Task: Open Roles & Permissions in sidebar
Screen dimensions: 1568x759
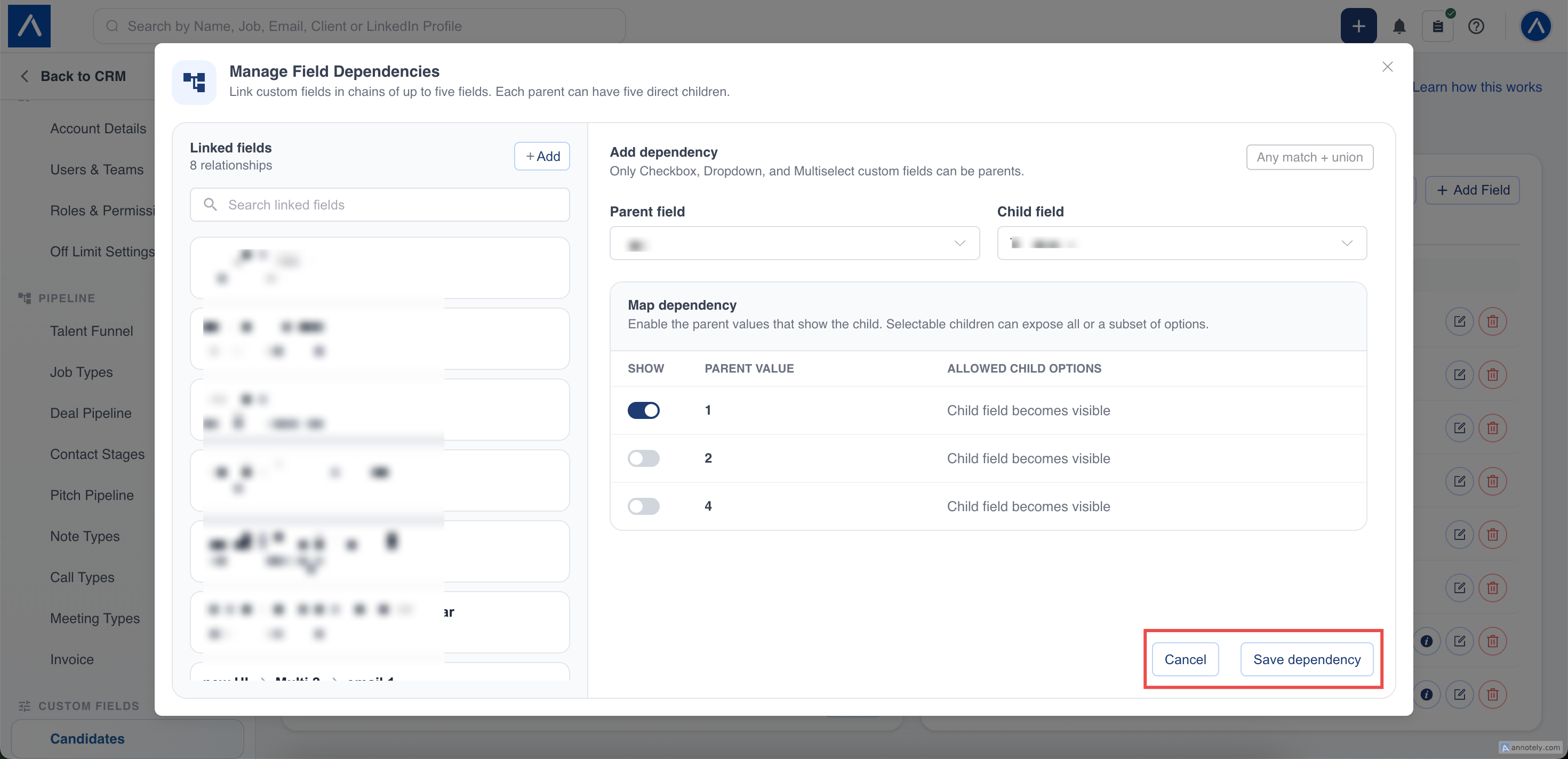Action: point(102,211)
